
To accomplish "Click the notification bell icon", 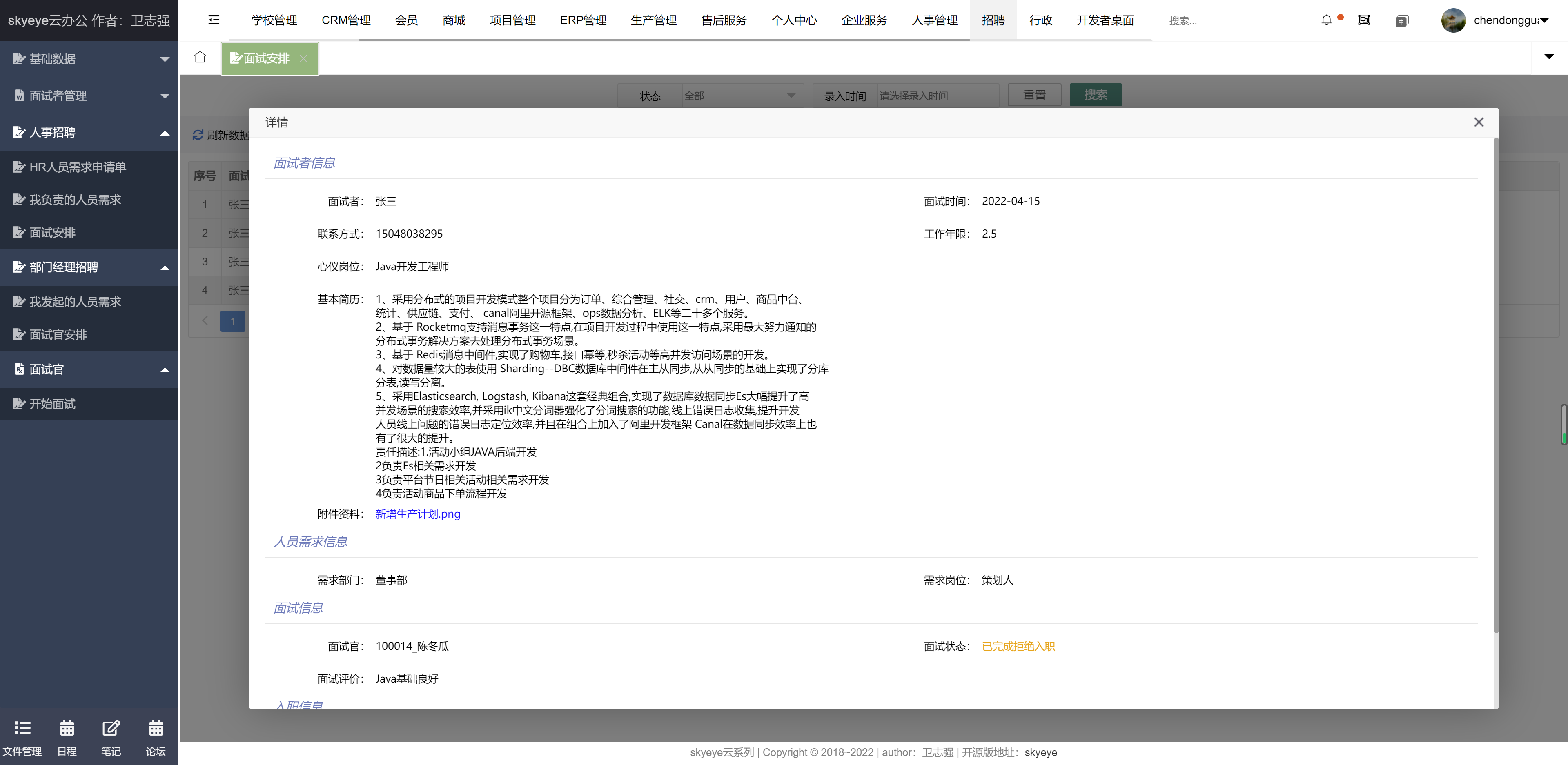I will [x=1326, y=20].
